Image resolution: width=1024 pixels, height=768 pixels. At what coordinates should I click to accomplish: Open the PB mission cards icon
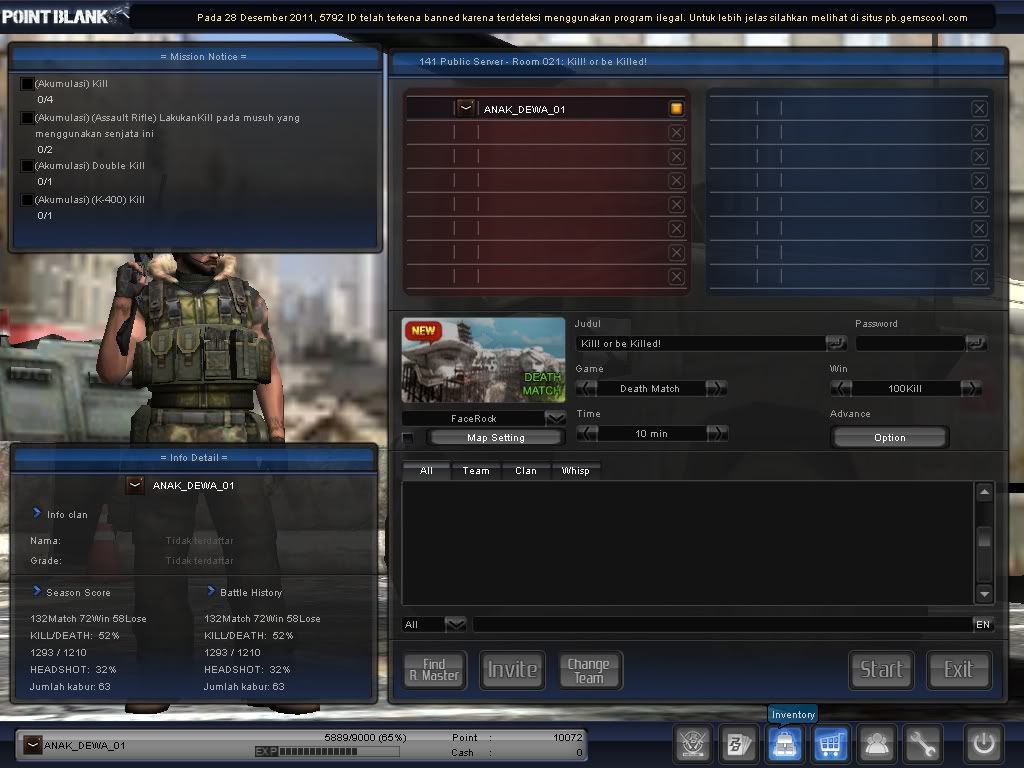(739, 743)
